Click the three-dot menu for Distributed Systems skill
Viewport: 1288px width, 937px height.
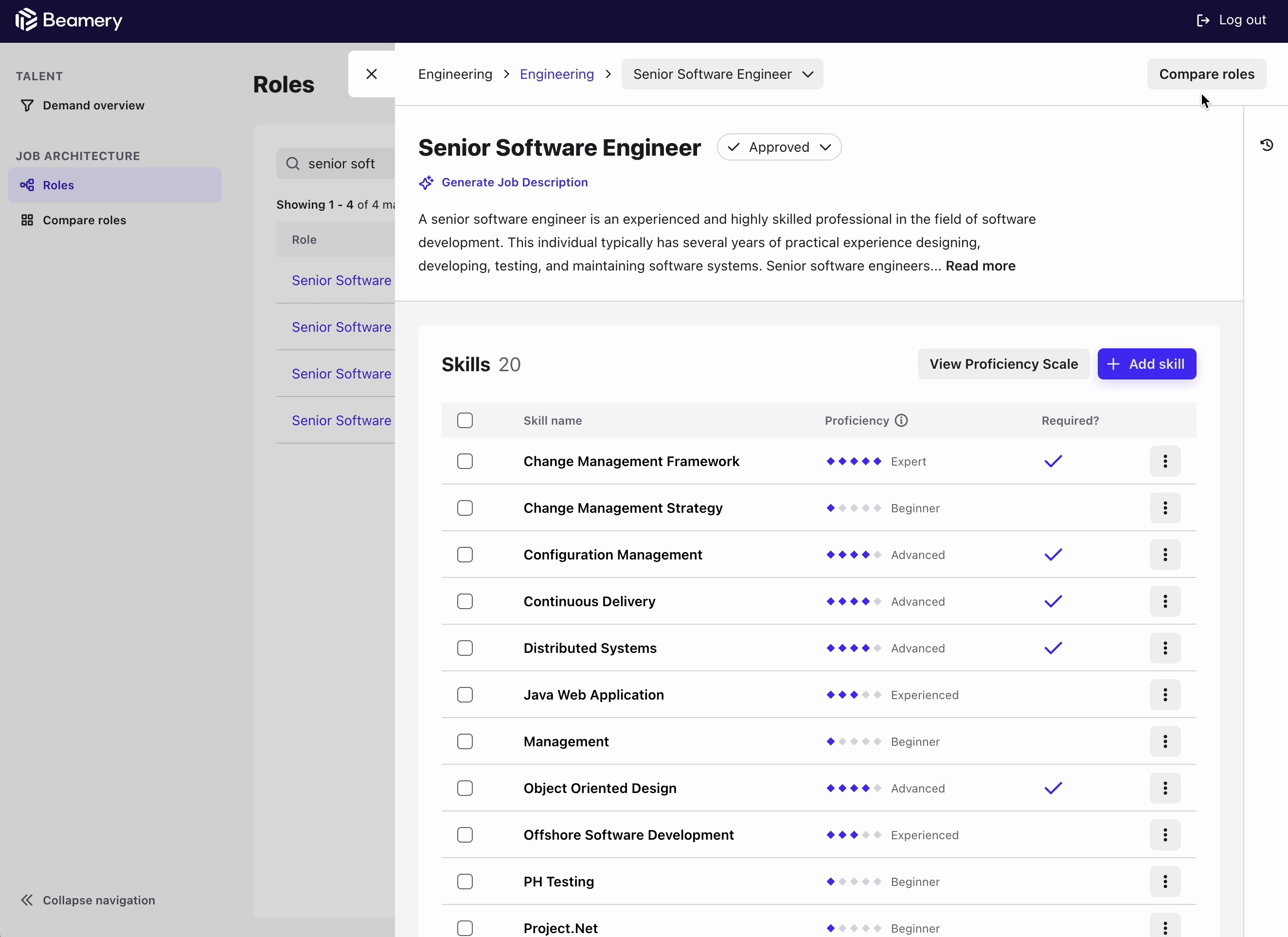pyautogui.click(x=1166, y=648)
